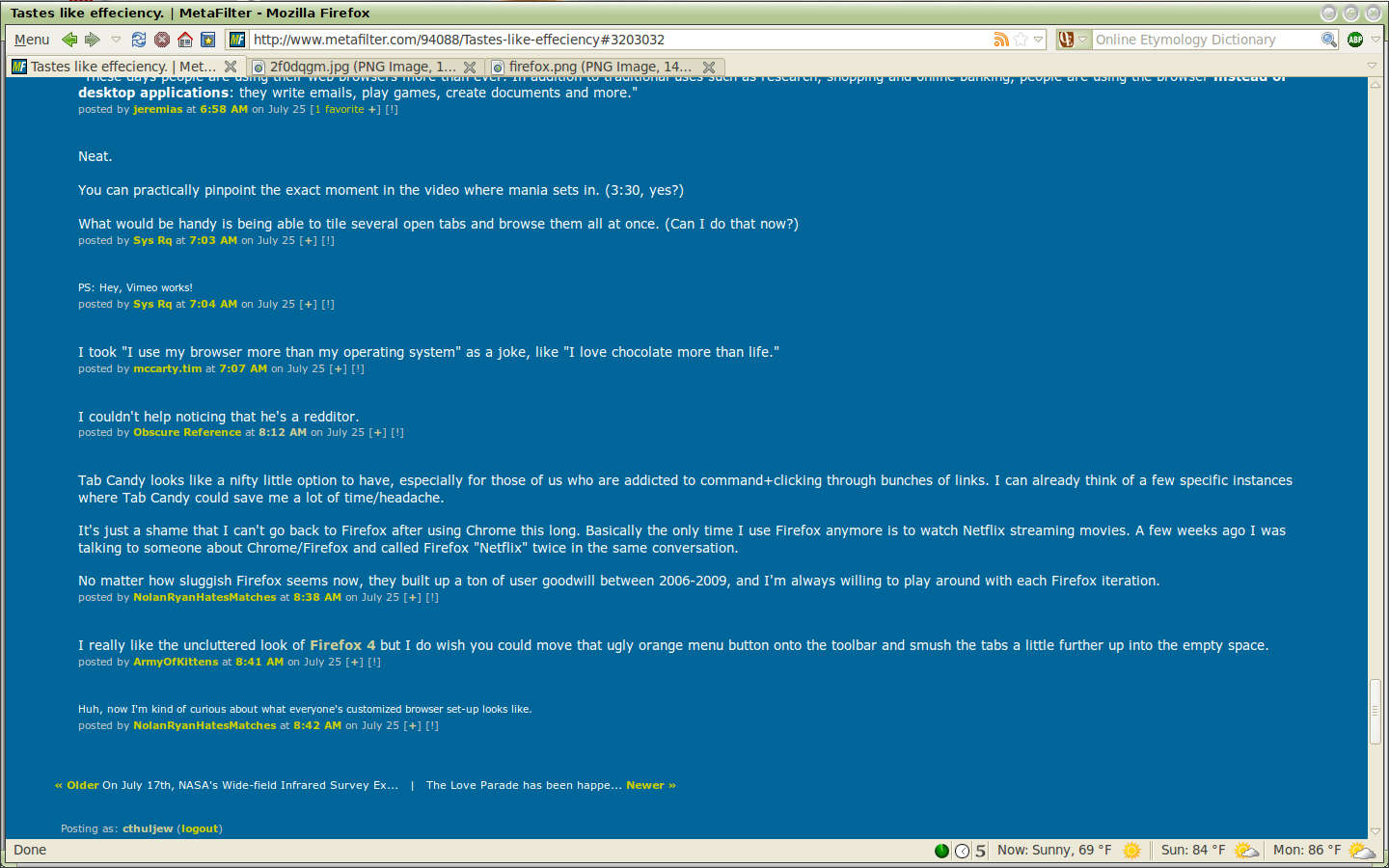Image resolution: width=1389 pixels, height=868 pixels.
Task: Bookmark this page with the star icon
Action: point(1021,40)
